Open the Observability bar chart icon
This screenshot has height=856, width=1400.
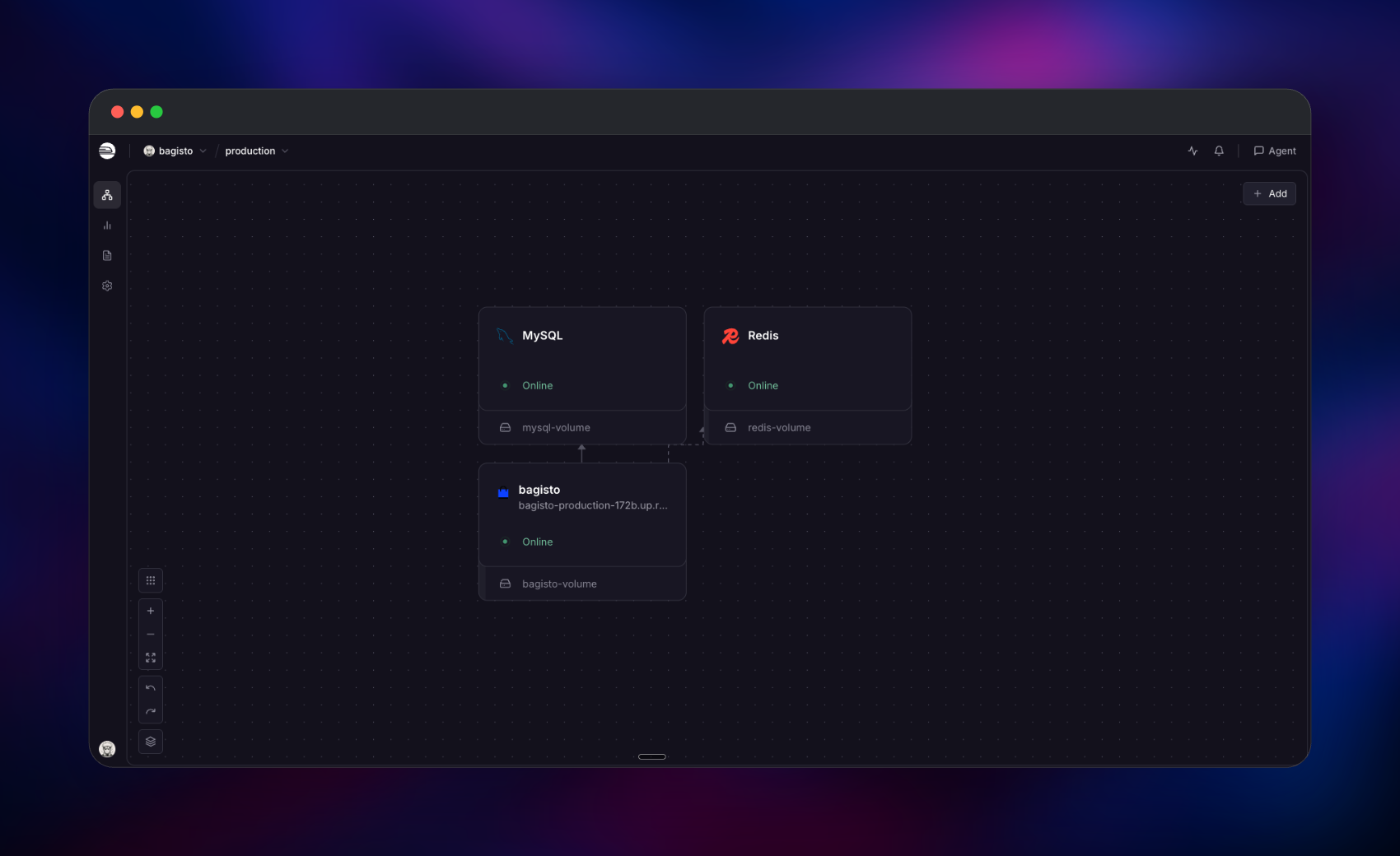107,226
